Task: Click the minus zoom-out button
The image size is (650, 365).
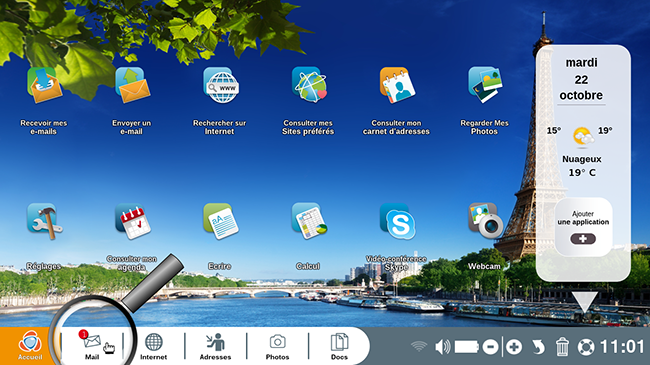Action: 490,347
